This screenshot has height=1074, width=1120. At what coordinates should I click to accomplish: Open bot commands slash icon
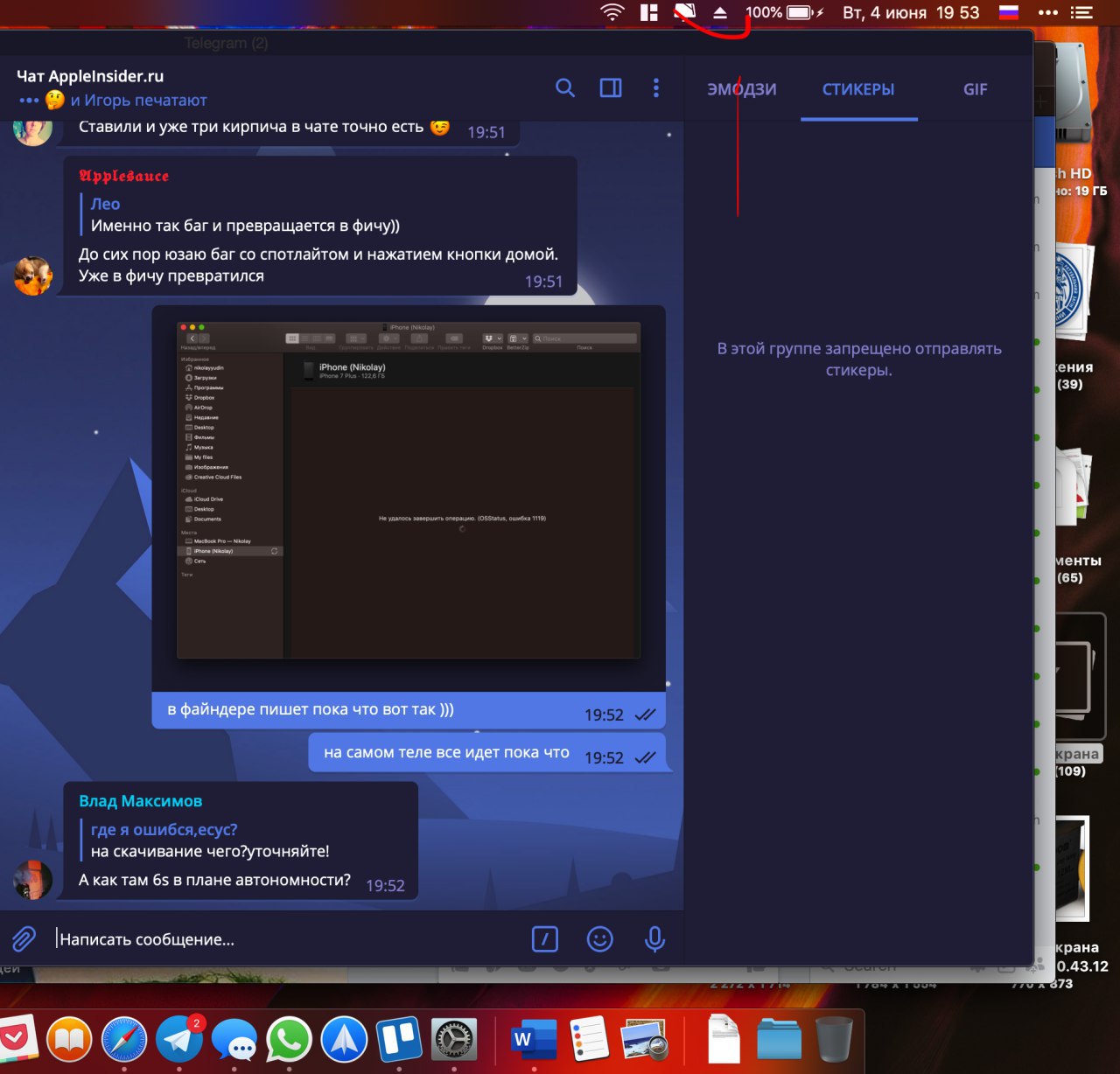tap(545, 939)
